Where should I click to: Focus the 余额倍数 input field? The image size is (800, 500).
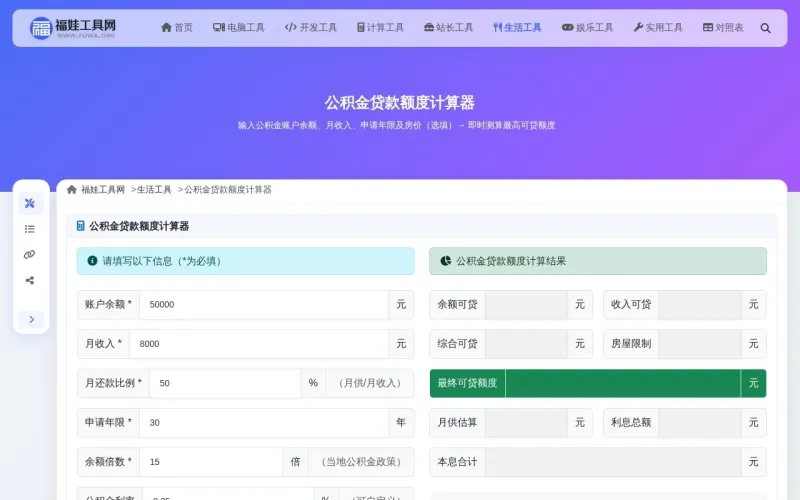click(211, 462)
